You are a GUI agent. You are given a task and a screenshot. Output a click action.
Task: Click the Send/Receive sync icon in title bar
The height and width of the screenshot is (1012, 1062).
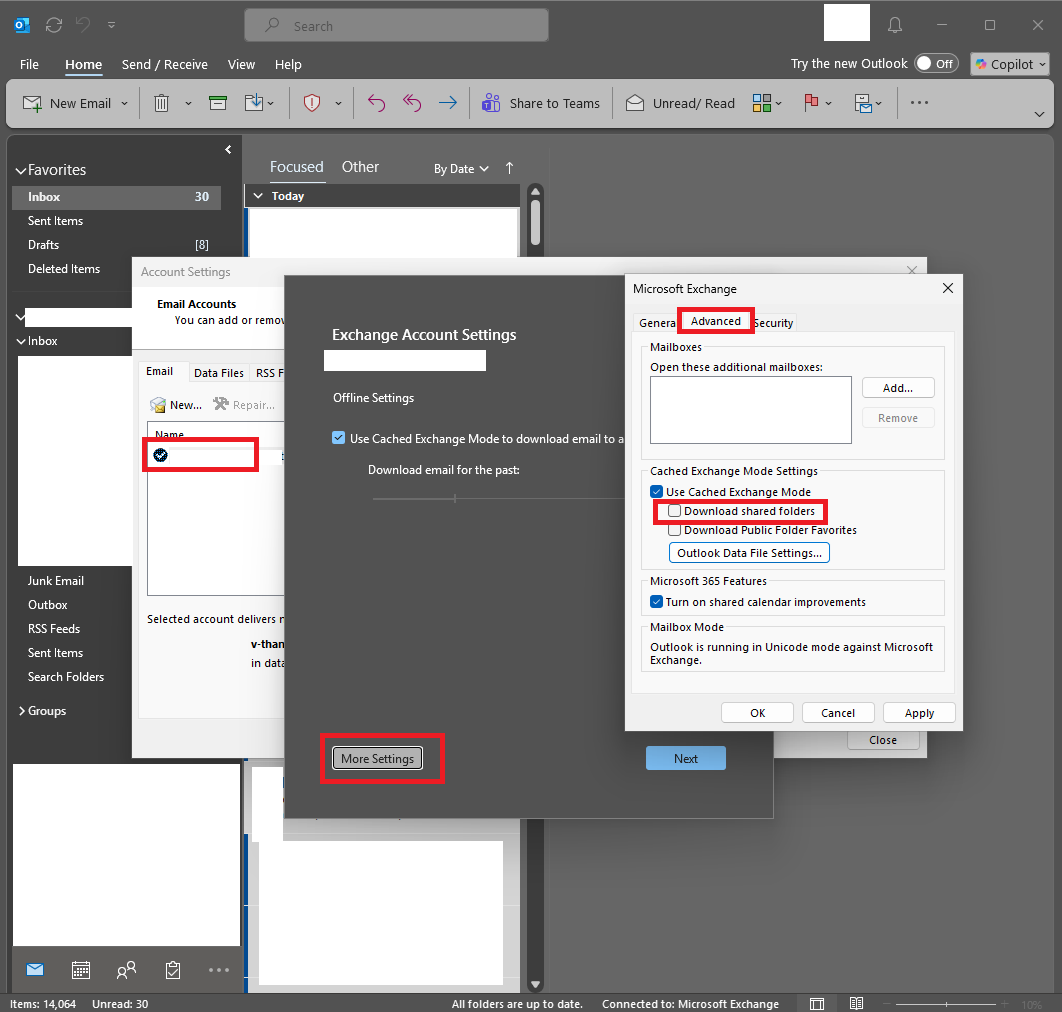coord(54,25)
